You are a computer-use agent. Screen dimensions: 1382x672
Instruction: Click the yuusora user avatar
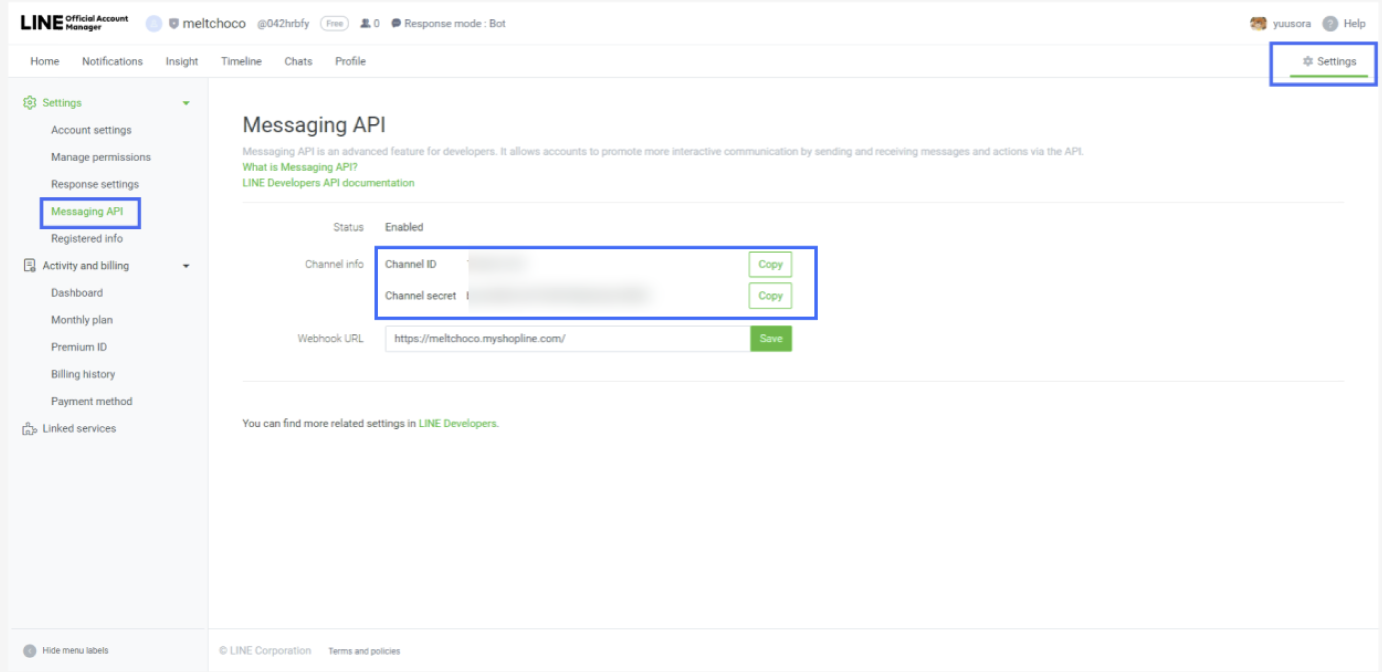1259,23
